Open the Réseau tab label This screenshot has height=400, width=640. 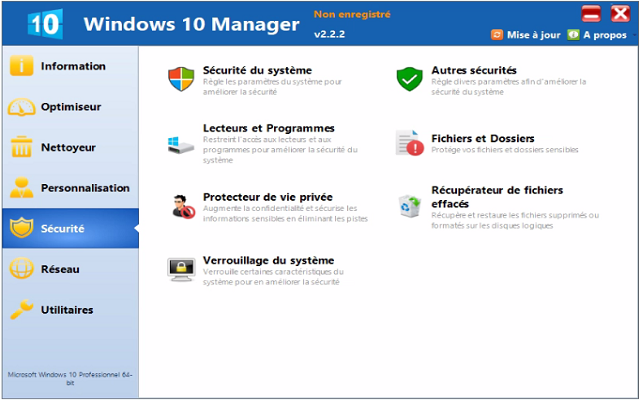pyautogui.click(x=60, y=269)
